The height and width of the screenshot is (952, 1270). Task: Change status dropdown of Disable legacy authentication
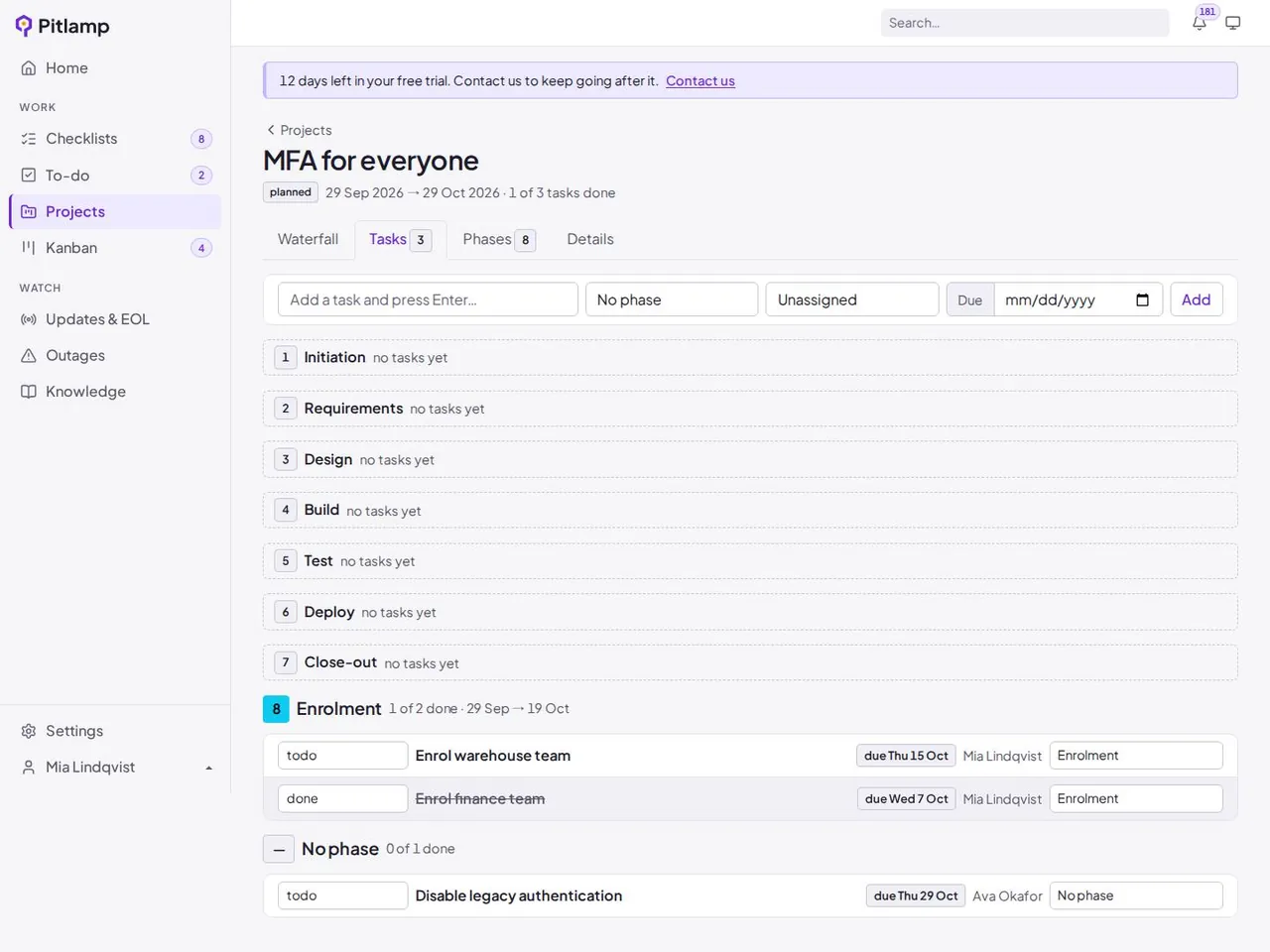pyautogui.click(x=342, y=895)
